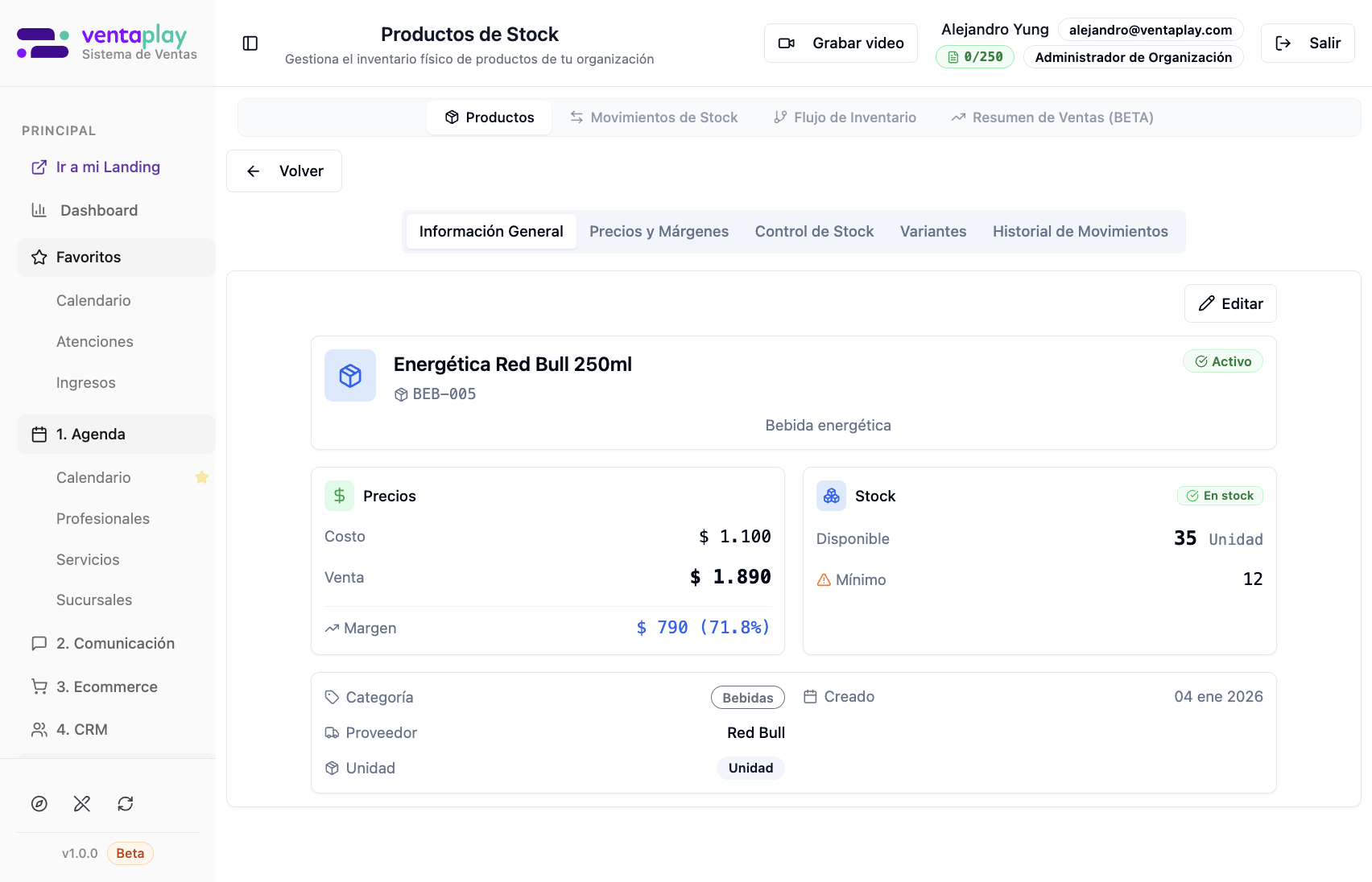Collapse the 1. Agenda section
The width and height of the screenshot is (1372, 882).
tap(116, 435)
